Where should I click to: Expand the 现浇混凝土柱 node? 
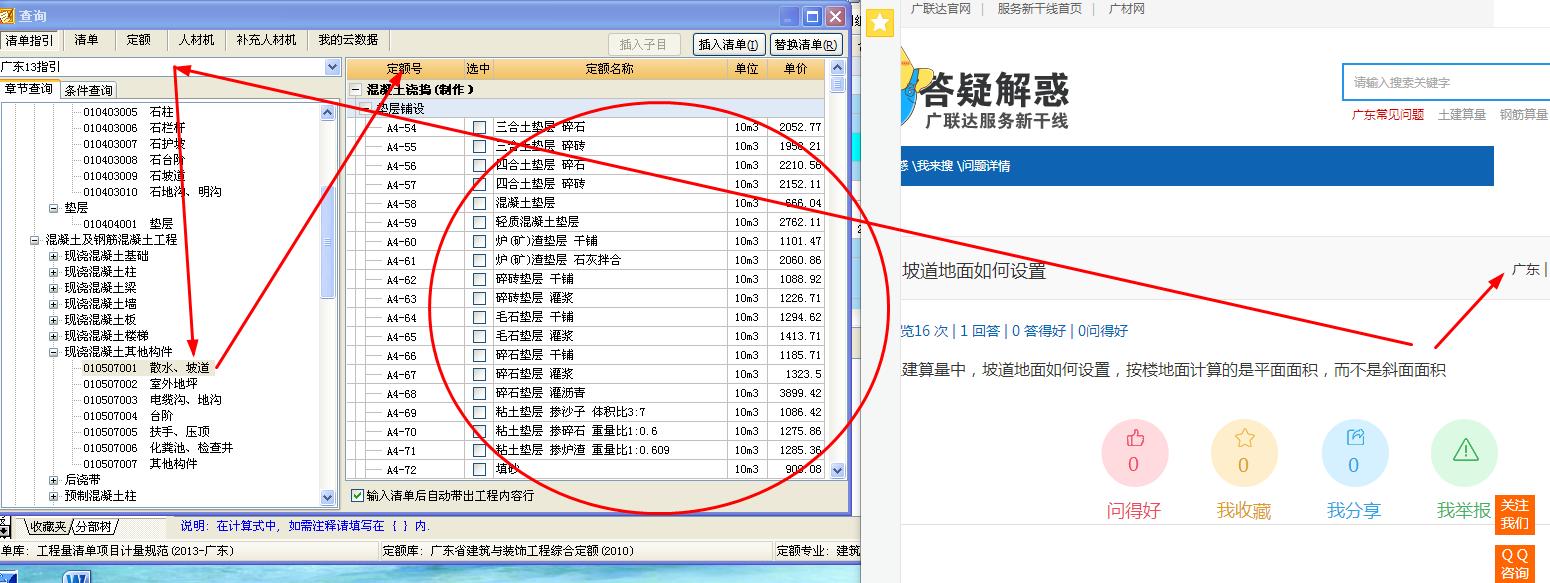point(54,272)
